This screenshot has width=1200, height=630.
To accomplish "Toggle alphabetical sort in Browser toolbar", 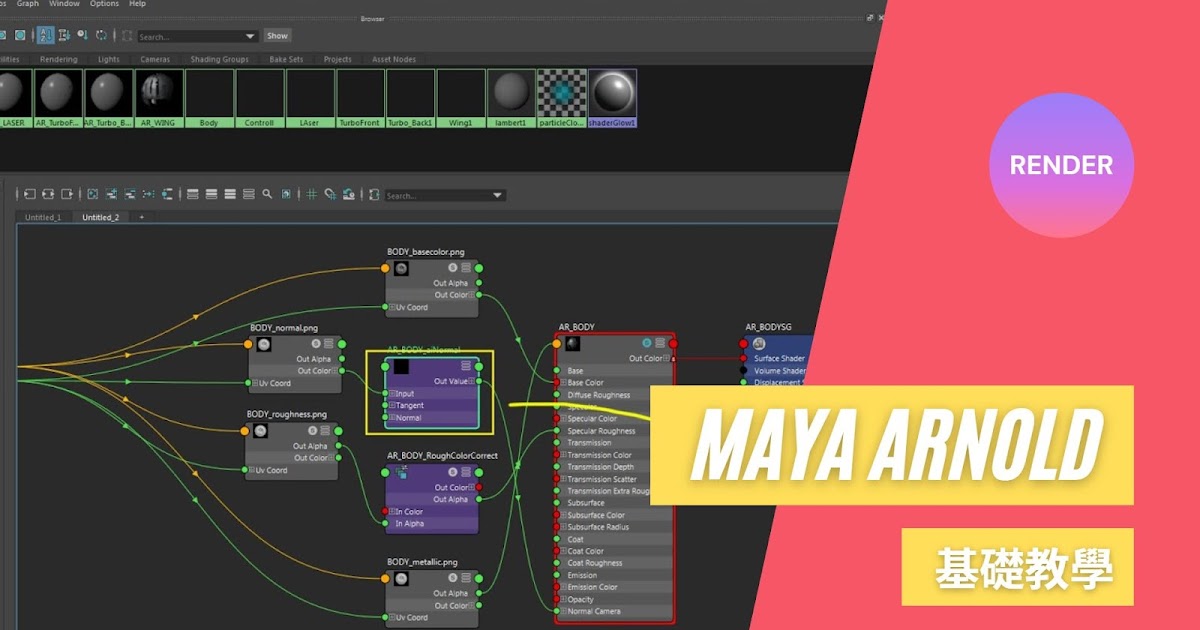I will click(x=46, y=36).
